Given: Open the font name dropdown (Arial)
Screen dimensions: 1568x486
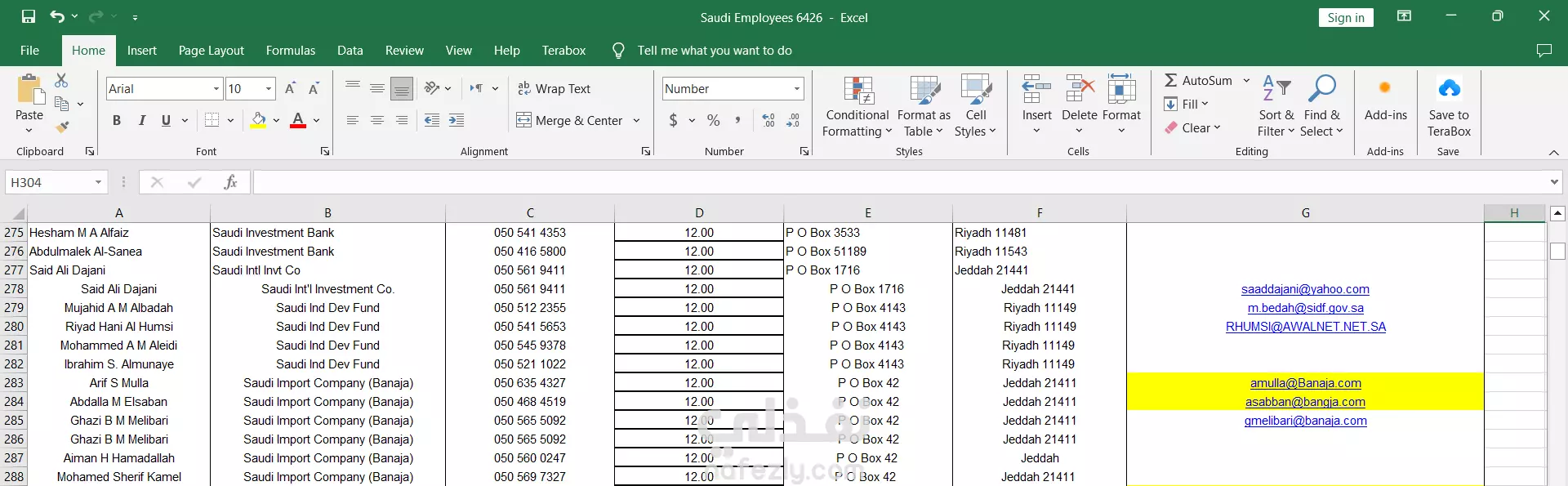Looking at the screenshot, I should pyautogui.click(x=216, y=88).
